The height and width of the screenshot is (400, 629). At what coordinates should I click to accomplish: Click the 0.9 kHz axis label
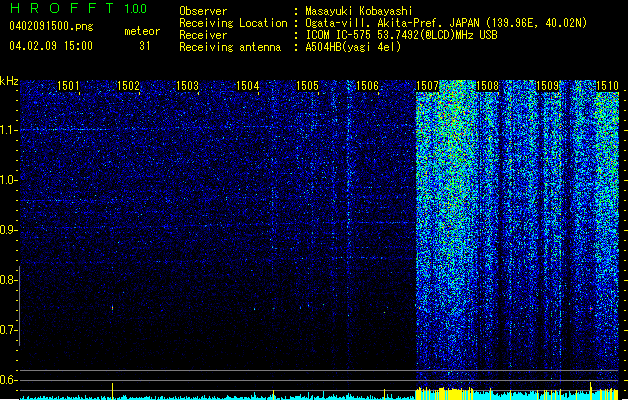click(8, 230)
